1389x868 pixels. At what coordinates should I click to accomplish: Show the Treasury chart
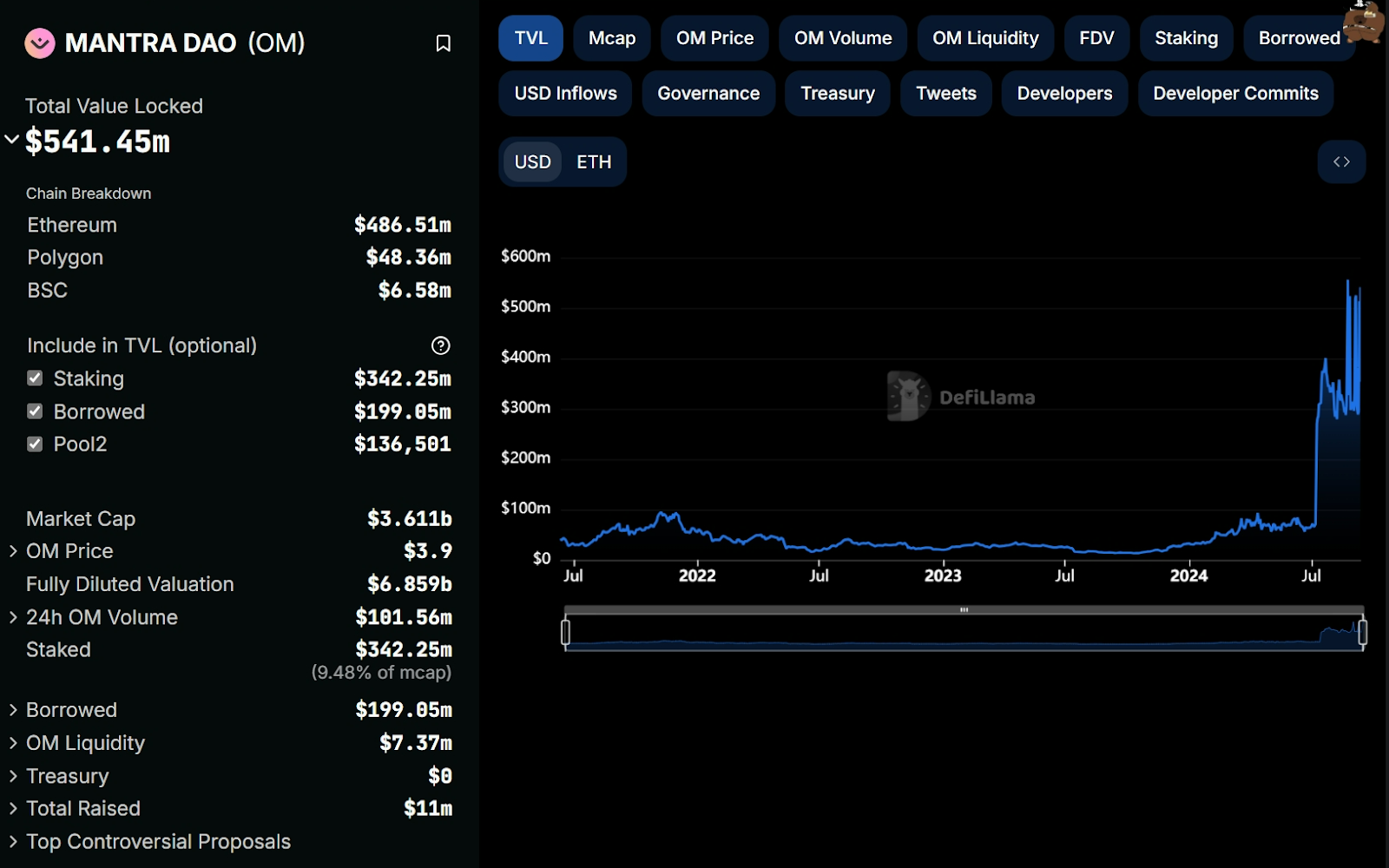pos(837,94)
